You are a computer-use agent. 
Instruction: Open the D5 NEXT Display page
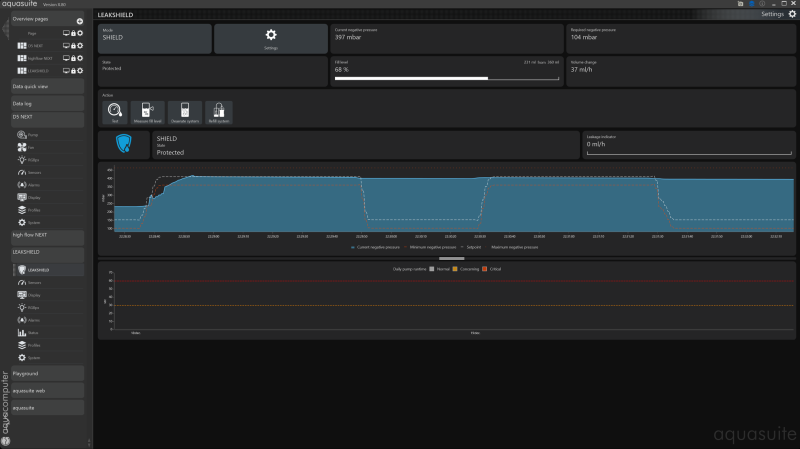click(x=48, y=197)
